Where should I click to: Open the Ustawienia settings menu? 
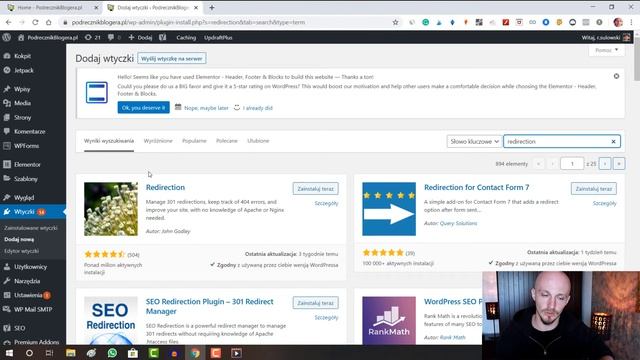click(28, 295)
